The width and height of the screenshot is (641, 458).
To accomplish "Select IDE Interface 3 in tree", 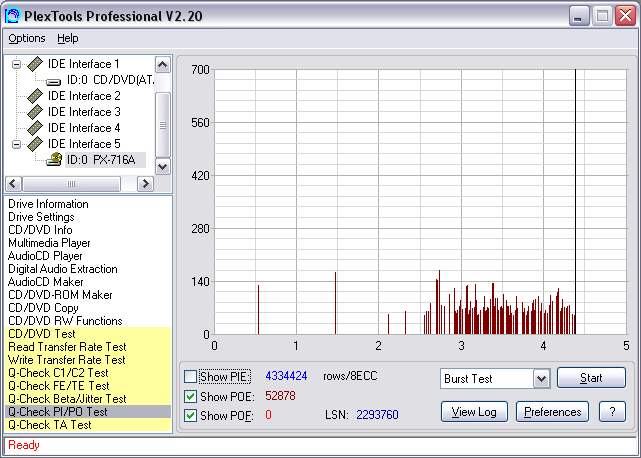I will point(84,112).
